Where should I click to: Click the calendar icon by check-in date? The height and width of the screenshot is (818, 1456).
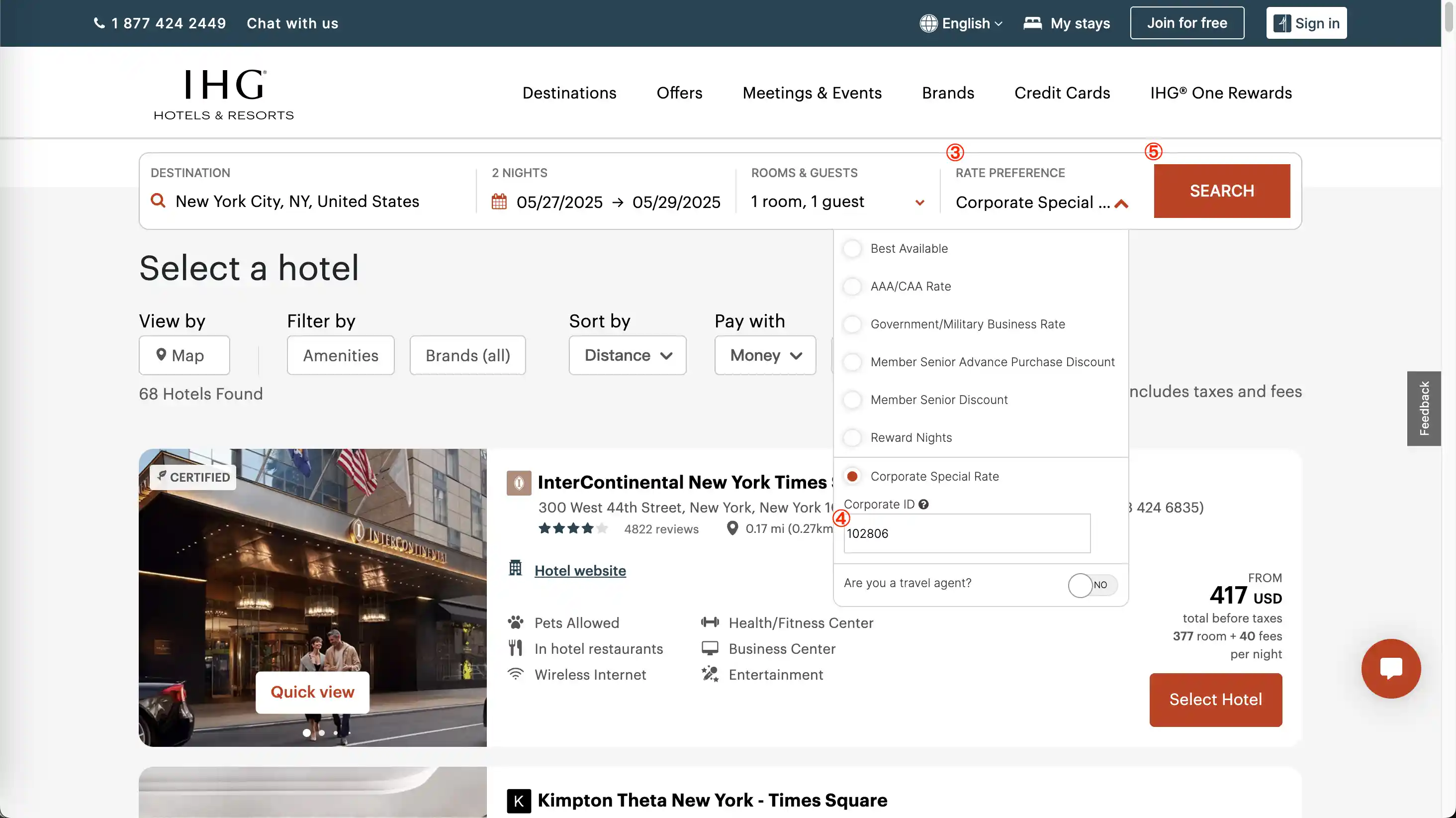pyautogui.click(x=499, y=202)
